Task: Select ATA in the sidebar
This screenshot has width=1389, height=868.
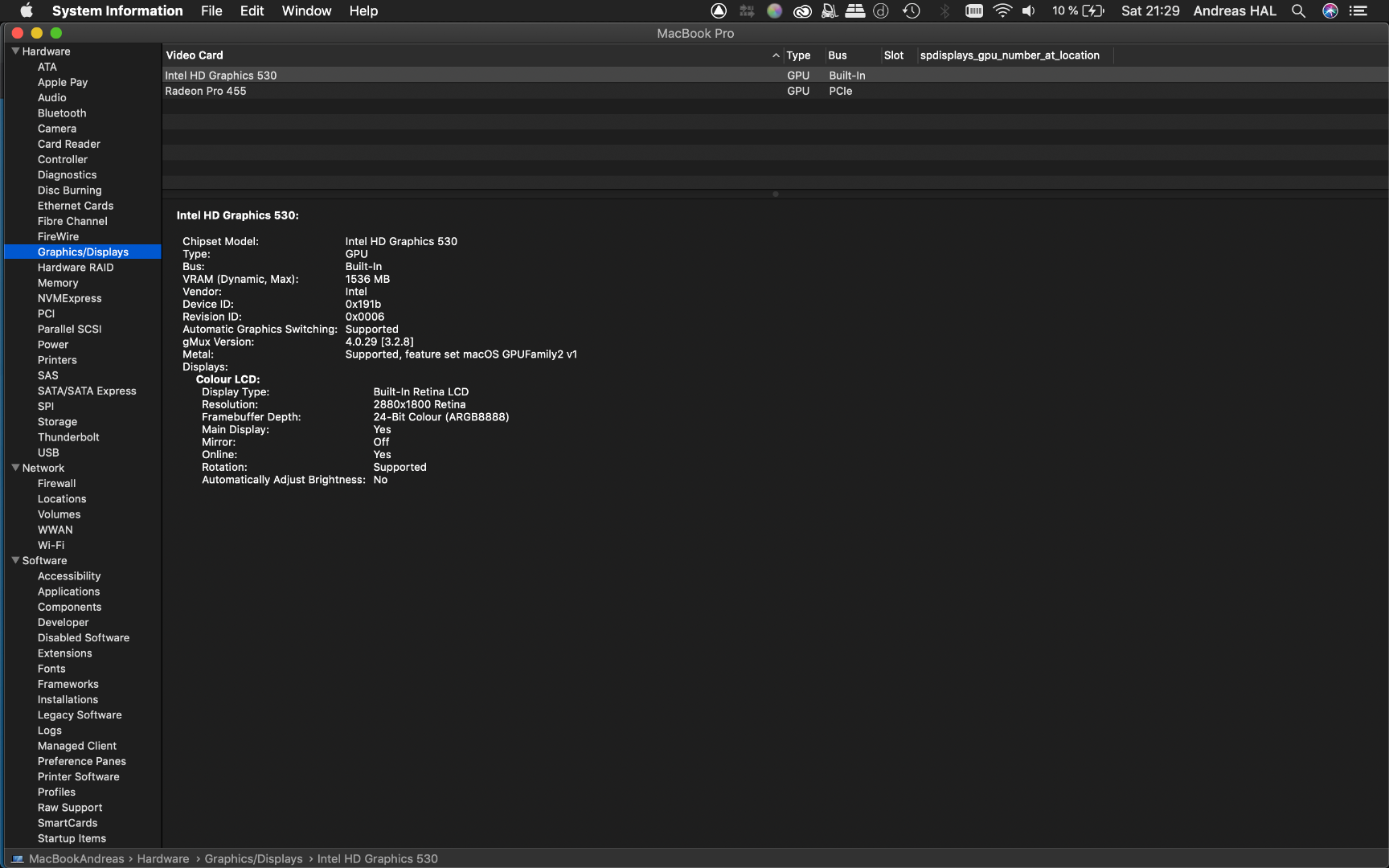Action: tap(47, 67)
